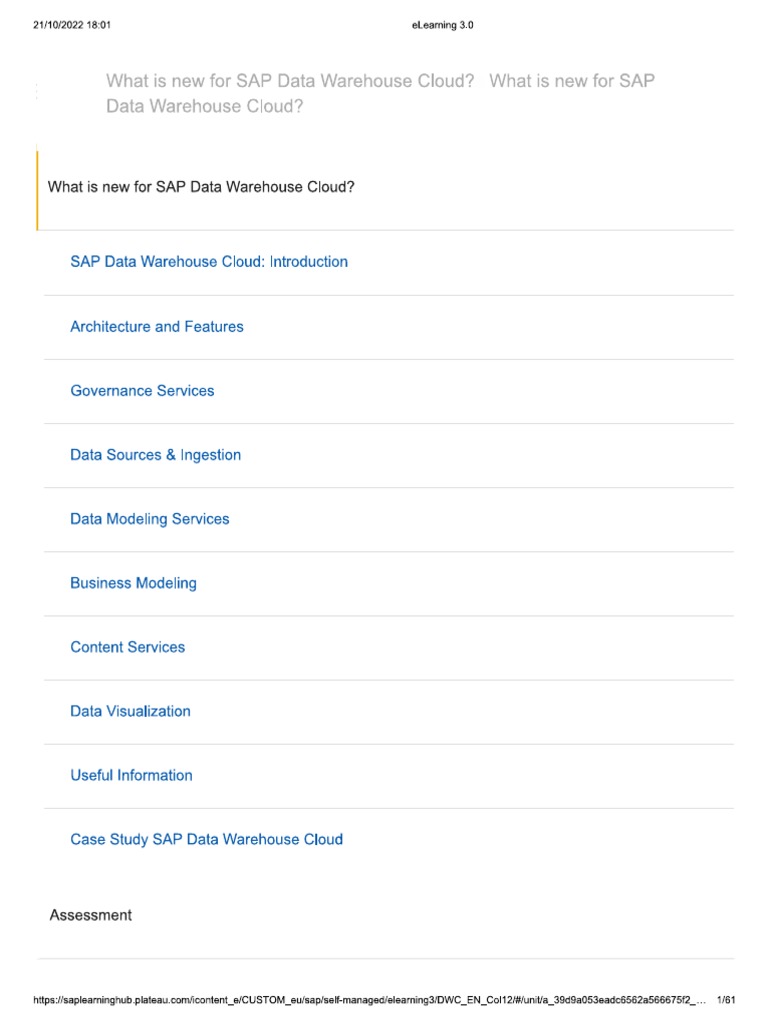Click the second 'What is new for SAP' breadcrumb
Screen dimensions: 768x1024
[573, 81]
